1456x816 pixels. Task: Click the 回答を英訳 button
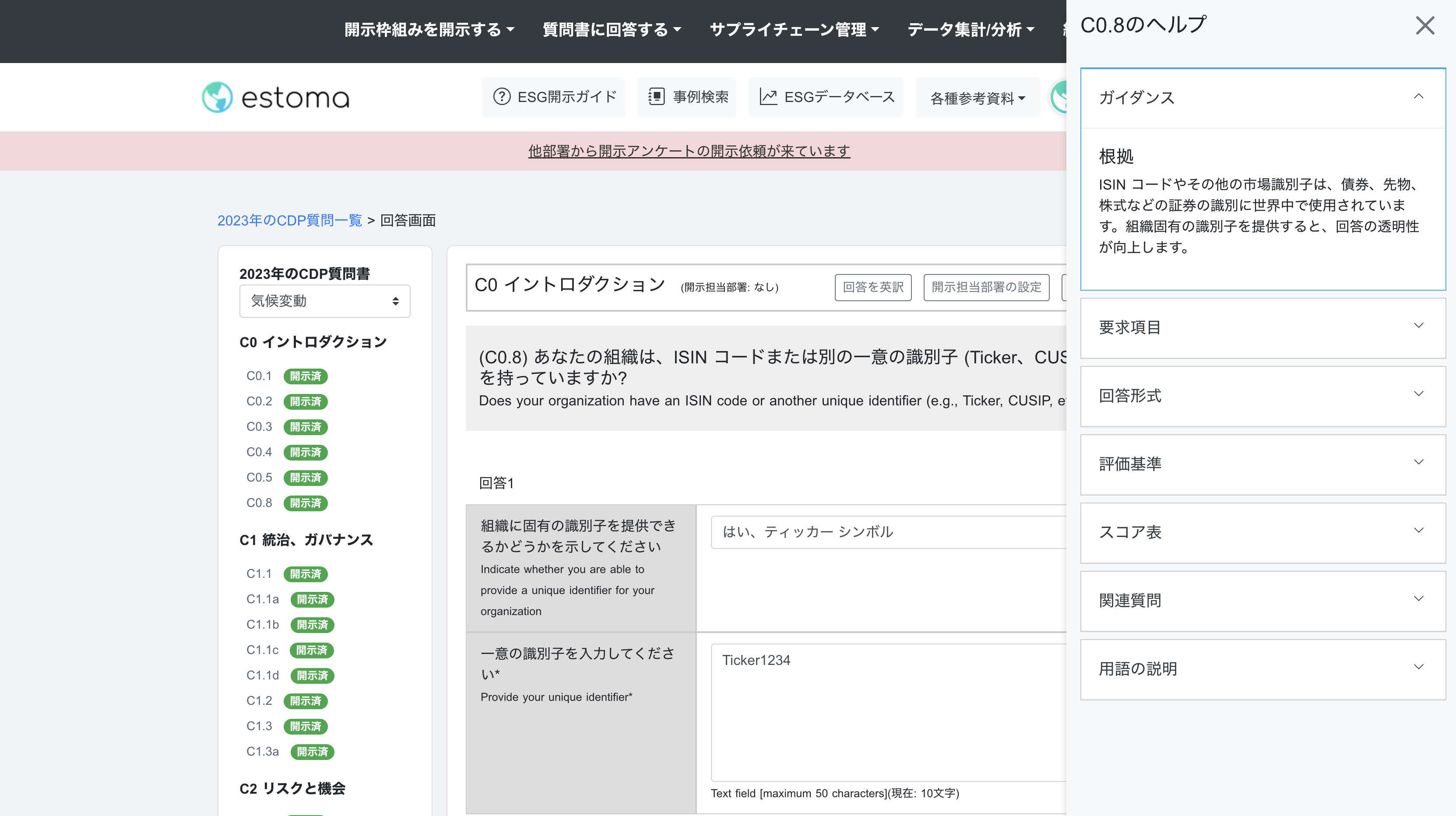coord(873,287)
